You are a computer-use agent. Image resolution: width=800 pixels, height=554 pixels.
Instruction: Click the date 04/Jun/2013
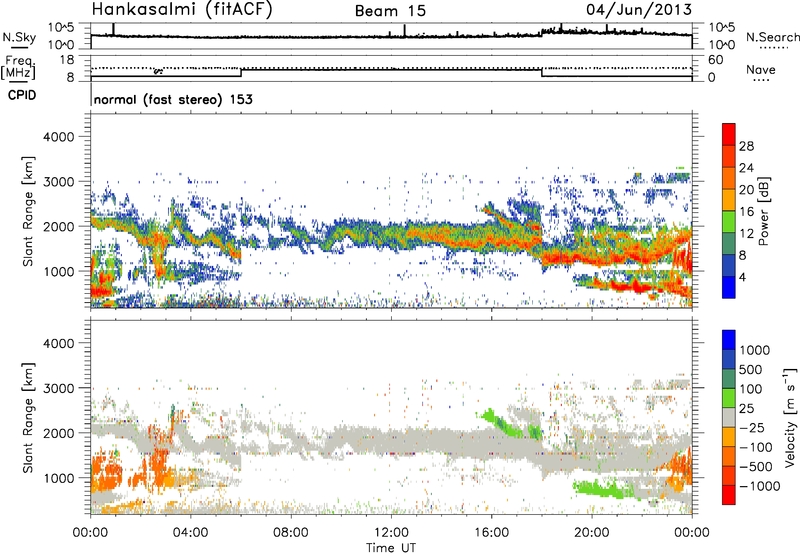click(639, 10)
